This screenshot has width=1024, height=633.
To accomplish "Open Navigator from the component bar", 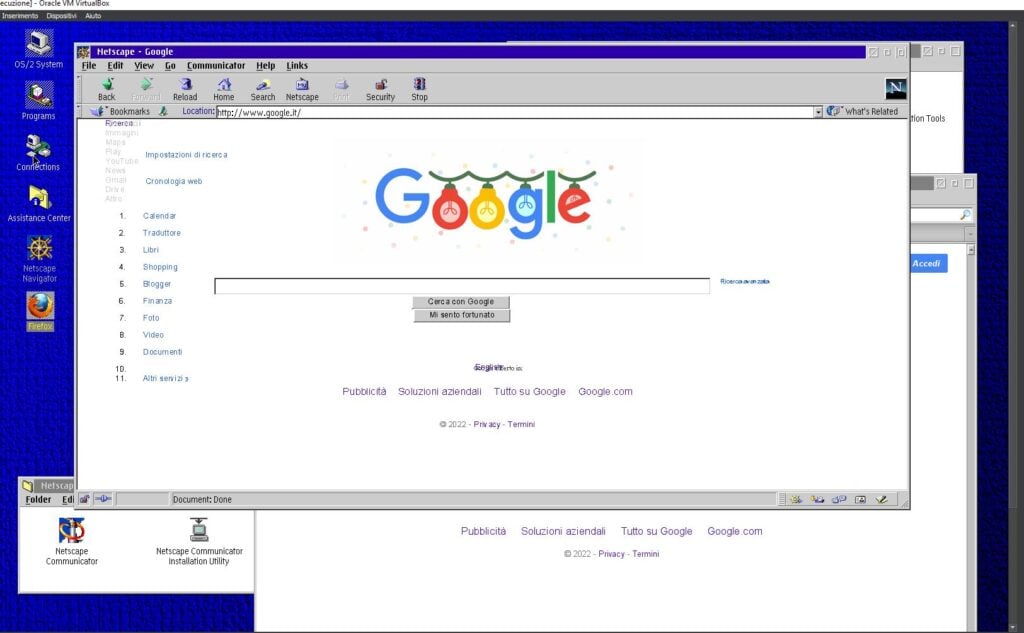I will tap(796, 499).
